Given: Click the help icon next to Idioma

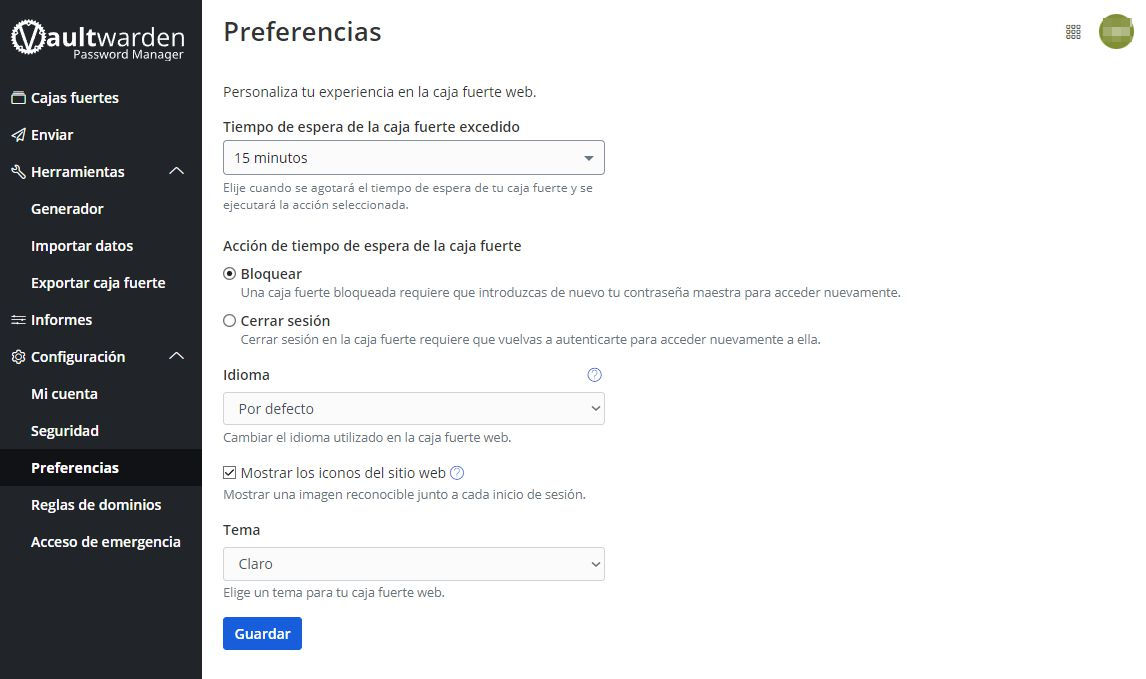Looking at the screenshot, I should (x=594, y=375).
